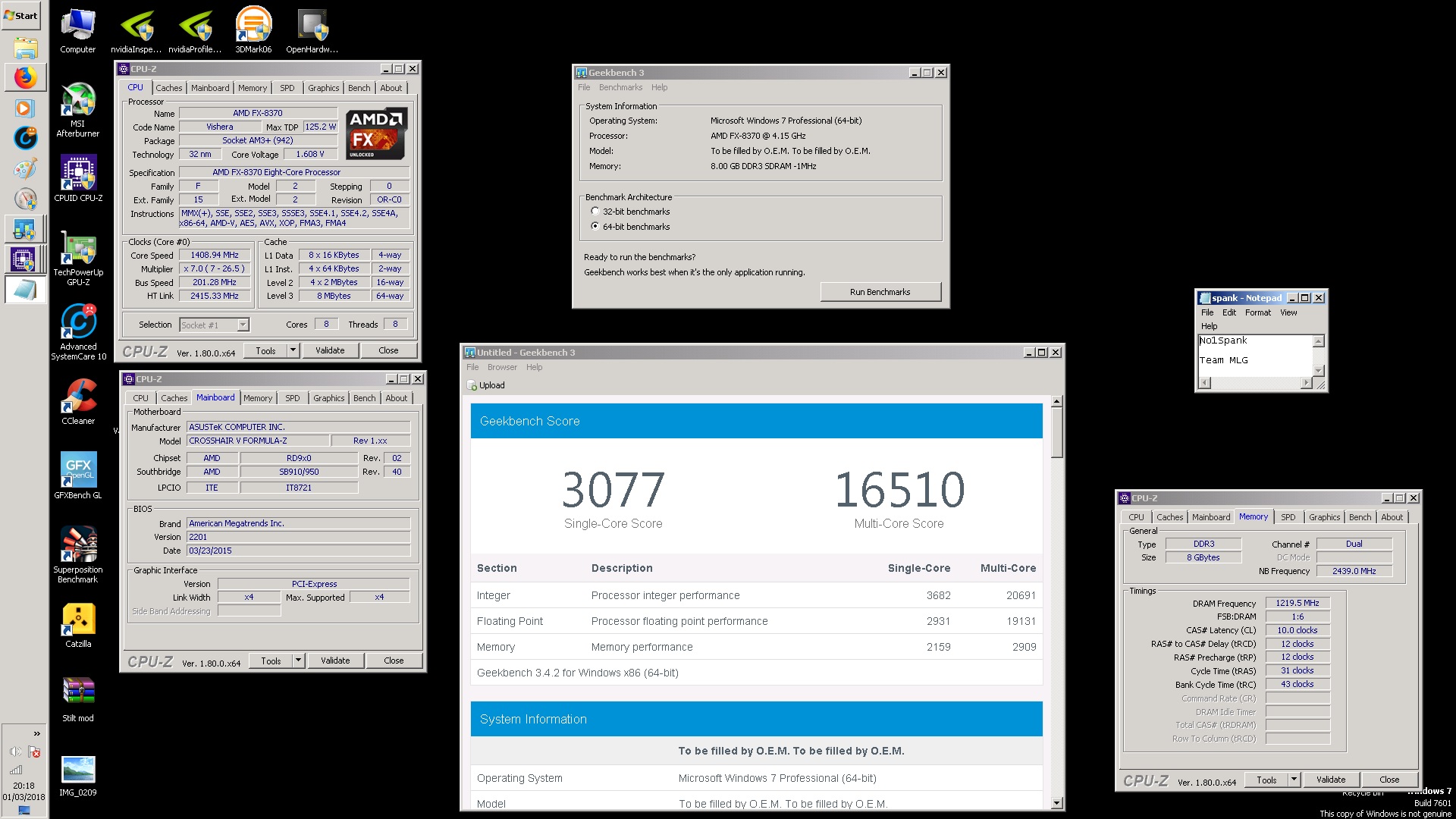Click the clock showing 20:18
The height and width of the screenshot is (819, 1456).
[x=24, y=786]
